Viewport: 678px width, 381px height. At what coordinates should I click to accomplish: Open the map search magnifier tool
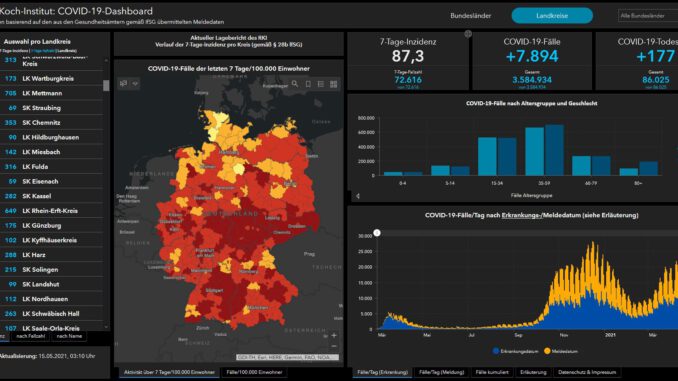click(x=294, y=84)
